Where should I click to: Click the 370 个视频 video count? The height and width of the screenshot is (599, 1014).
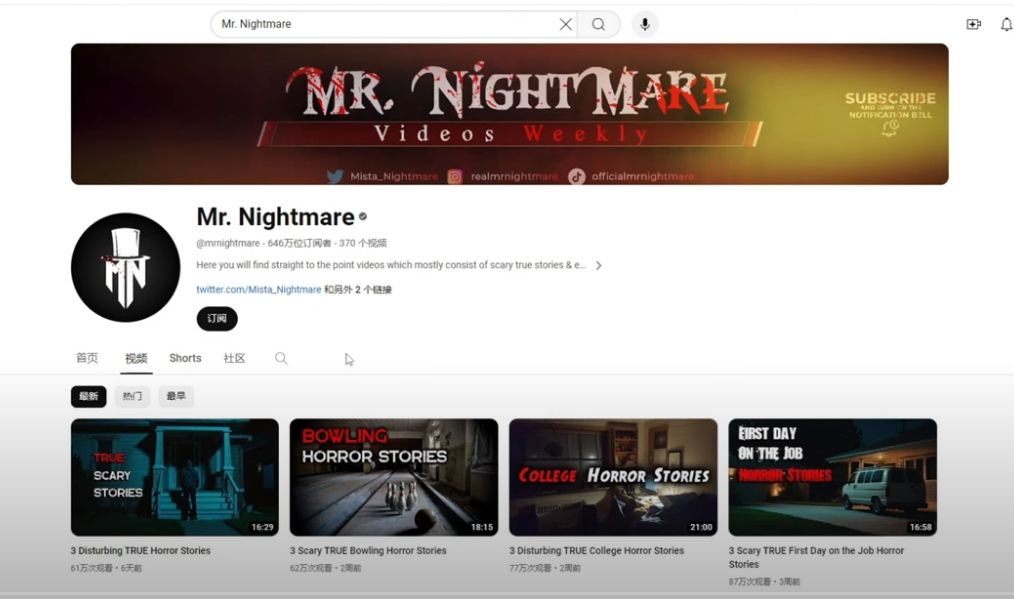(x=363, y=243)
